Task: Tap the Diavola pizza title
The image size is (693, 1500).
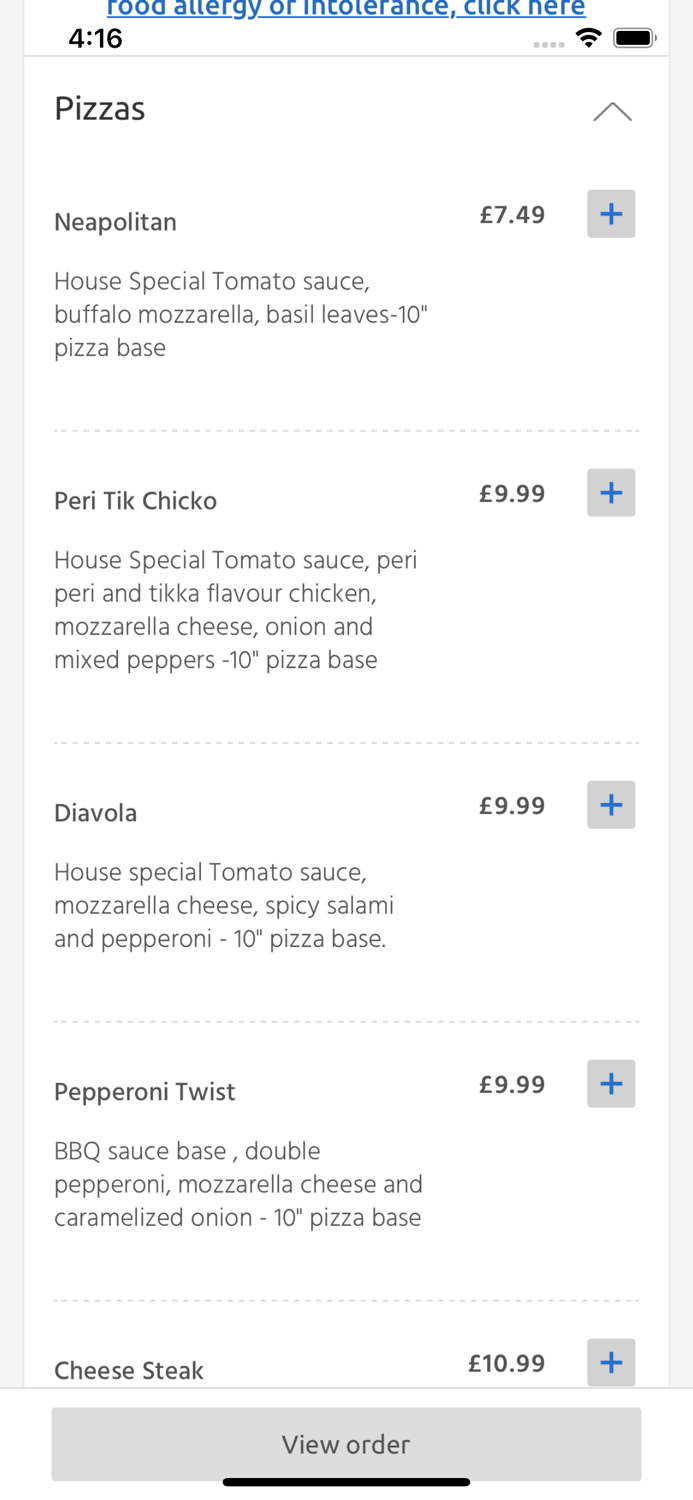Action: click(x=95, y=813)
